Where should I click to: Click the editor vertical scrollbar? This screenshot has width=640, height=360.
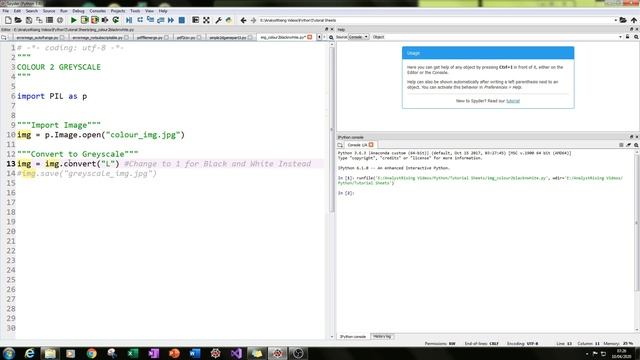click(331, 129)
